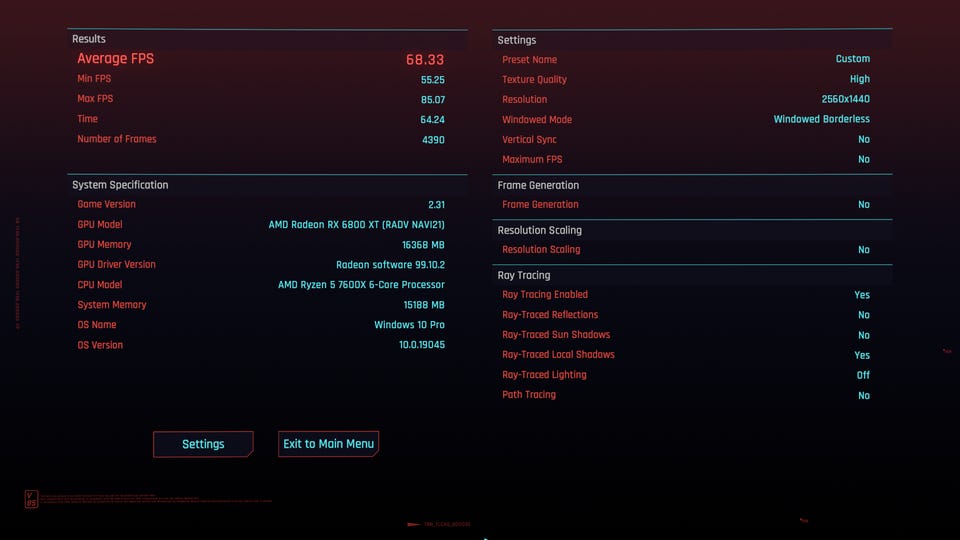
Task: Select the Resolution value 2560x1440
Action: click(x=846, y=99)
